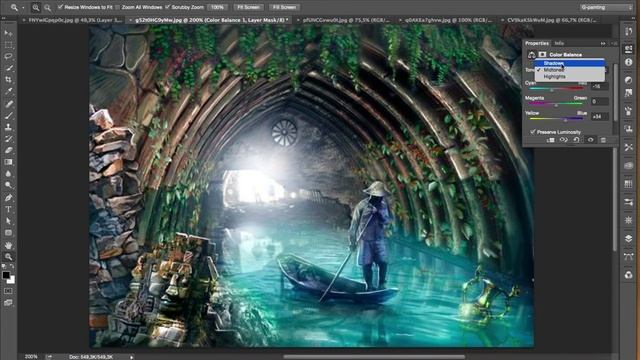Swap foreground and background colors

(x=12, y=267)
